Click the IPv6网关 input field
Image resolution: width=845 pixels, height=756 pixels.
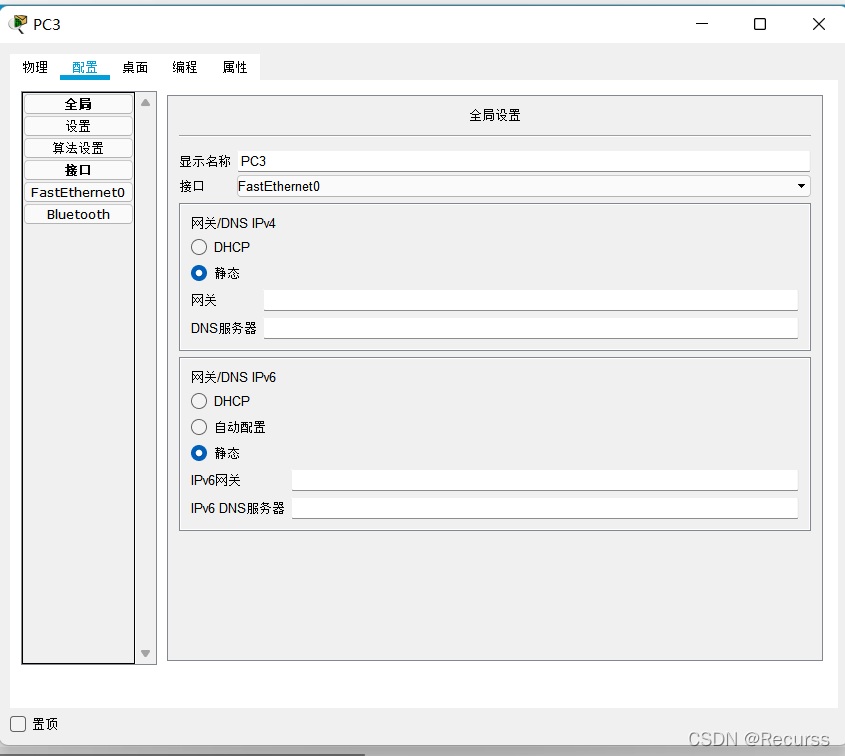tap(544, 480)
